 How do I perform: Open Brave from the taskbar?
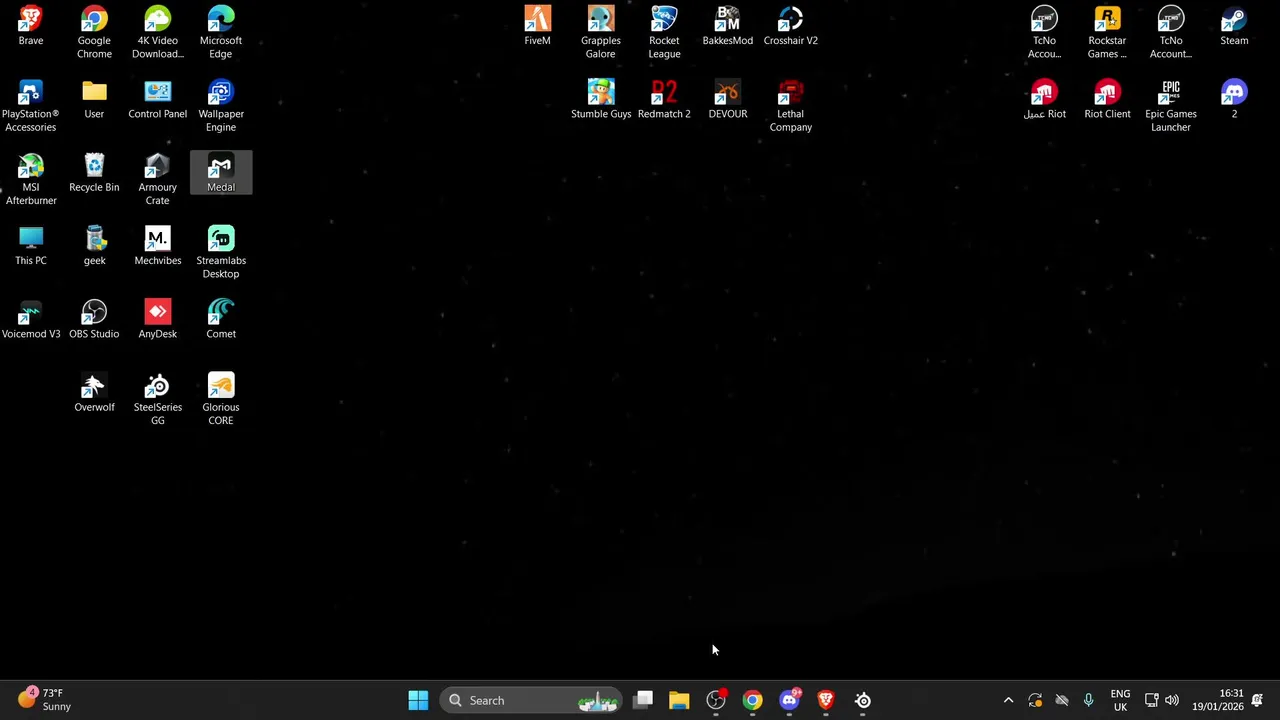826,700
